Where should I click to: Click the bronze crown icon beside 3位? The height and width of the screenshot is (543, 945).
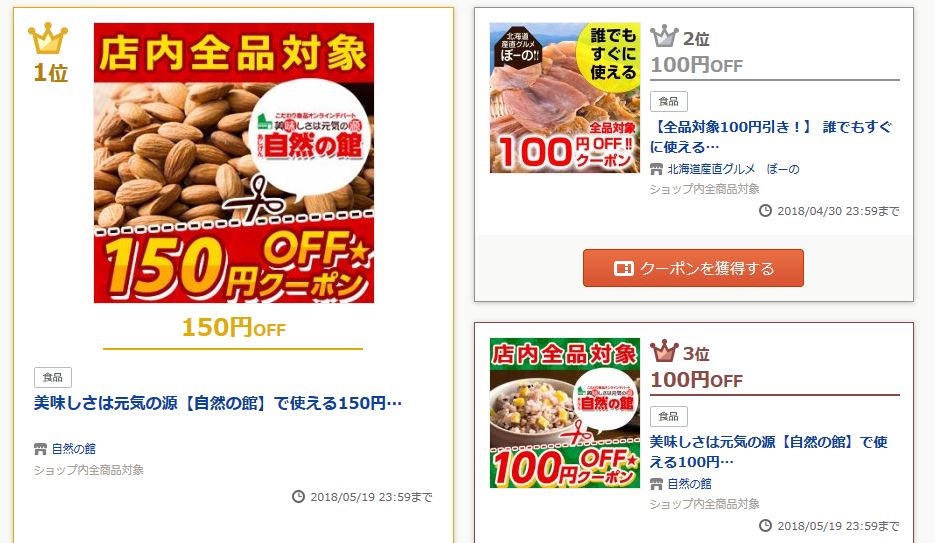point(664,351)
